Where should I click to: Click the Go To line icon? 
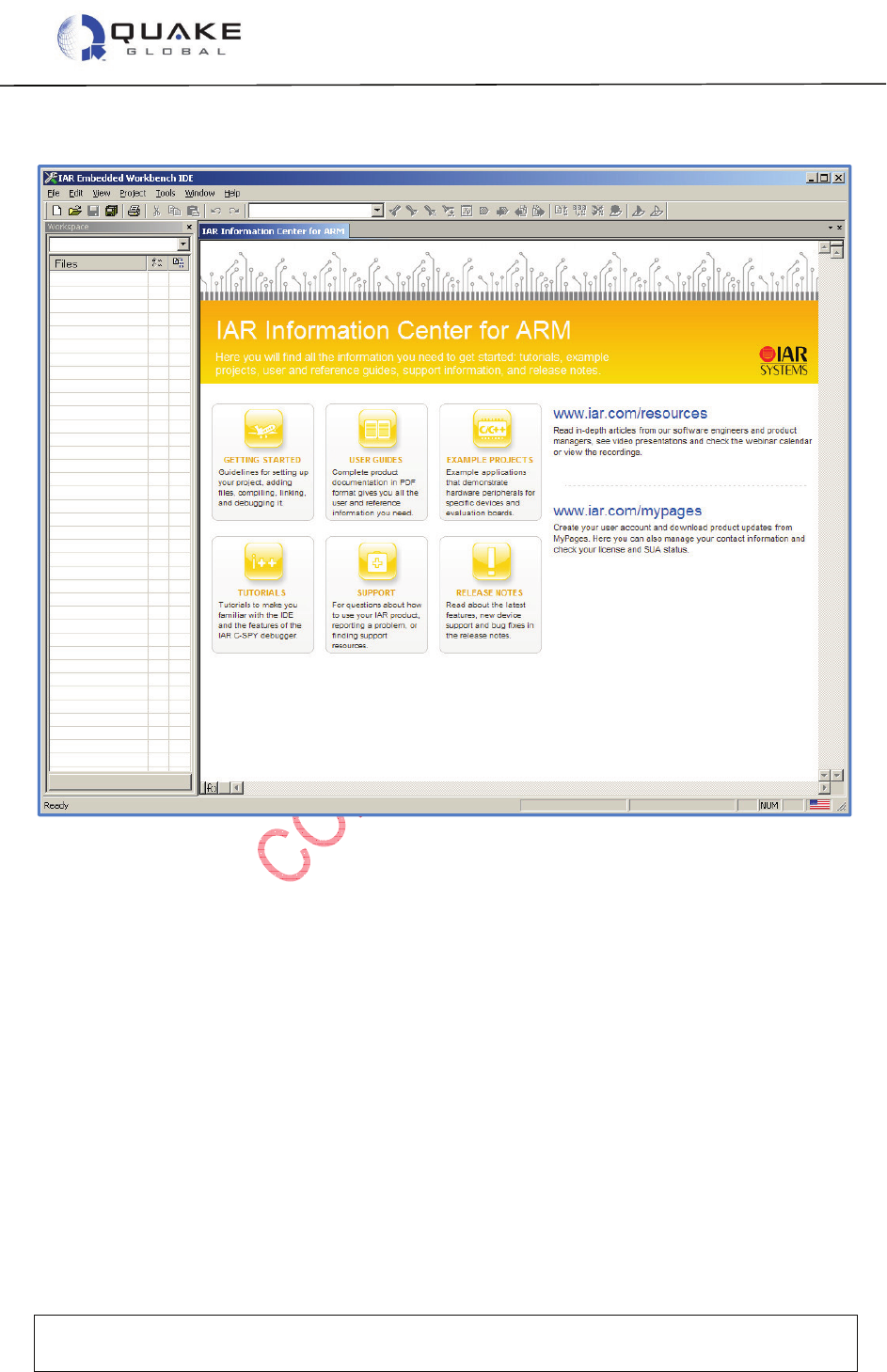[x=466, y=211]
